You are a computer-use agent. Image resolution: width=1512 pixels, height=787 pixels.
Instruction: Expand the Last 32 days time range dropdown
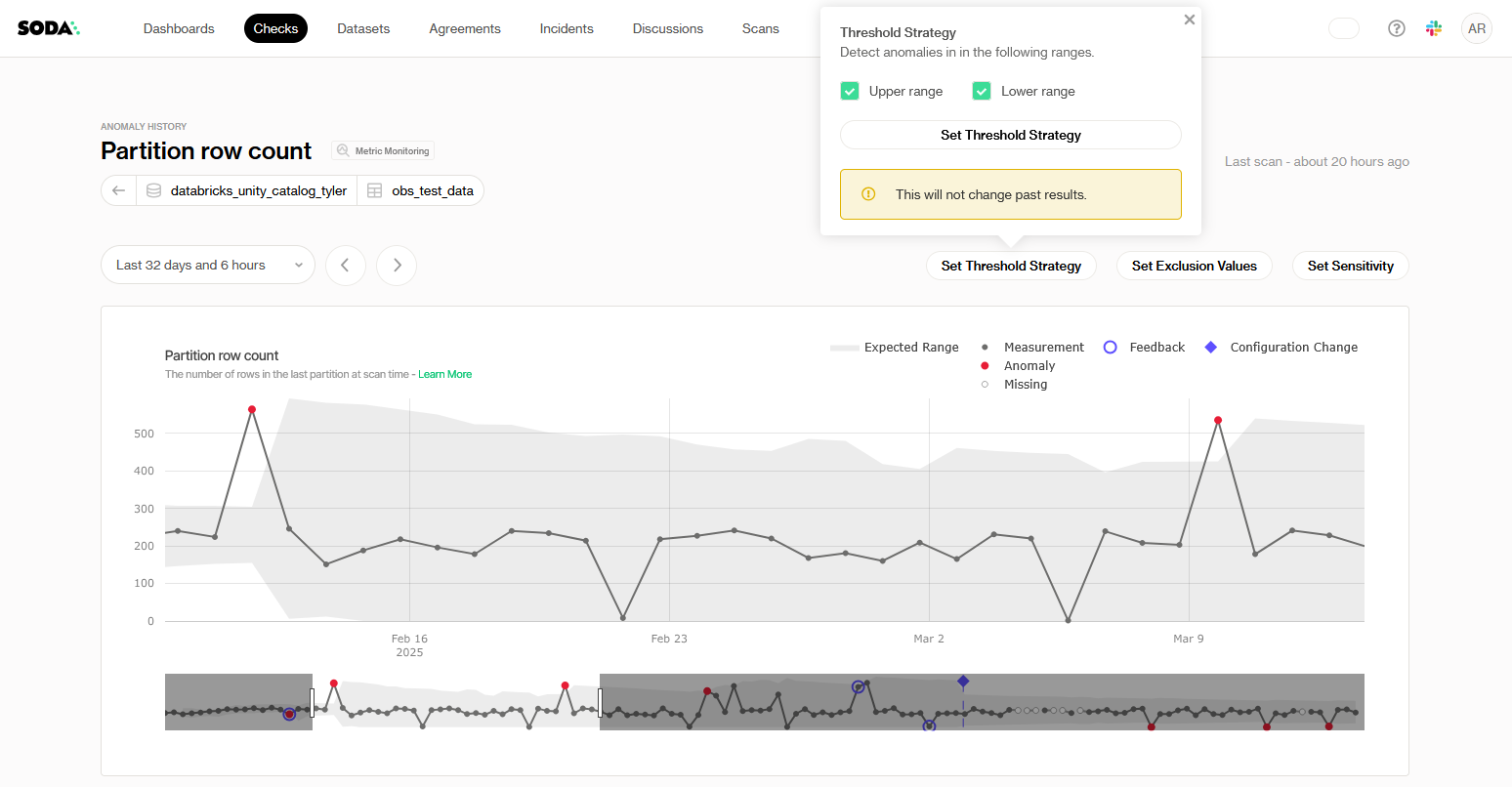pos(207,265)
